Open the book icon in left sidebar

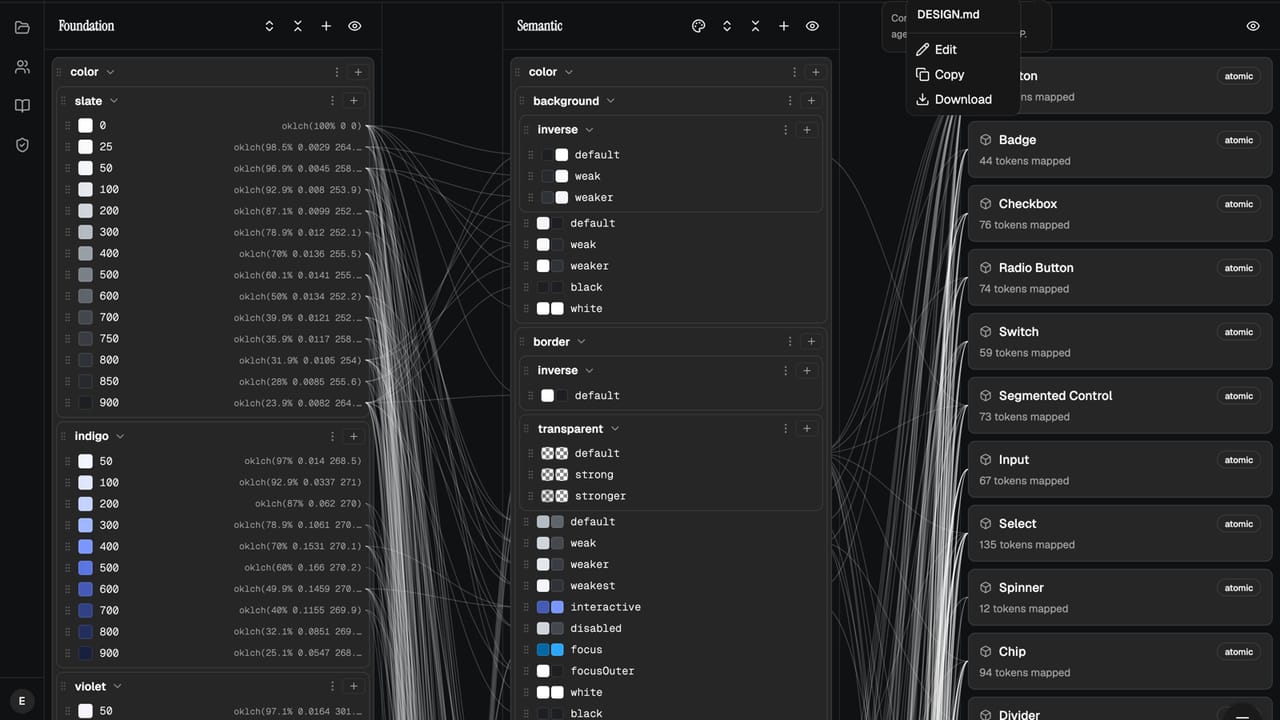[22, 106]
